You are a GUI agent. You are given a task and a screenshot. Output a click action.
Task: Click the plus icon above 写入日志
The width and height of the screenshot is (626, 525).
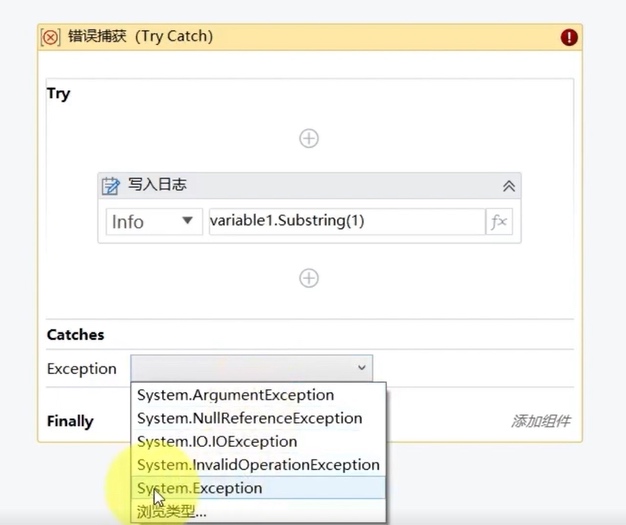point(309,138)
